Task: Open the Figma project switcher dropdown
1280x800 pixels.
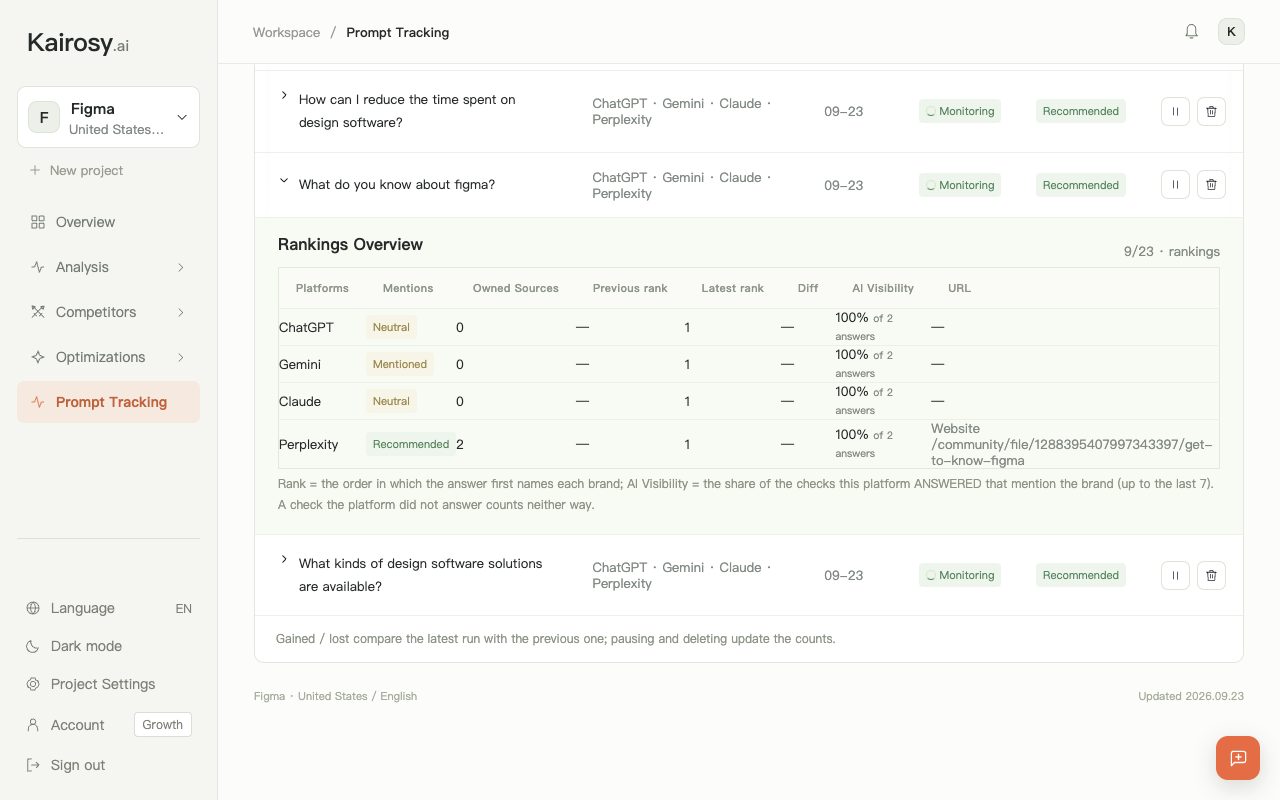Action: click(108, 117)
